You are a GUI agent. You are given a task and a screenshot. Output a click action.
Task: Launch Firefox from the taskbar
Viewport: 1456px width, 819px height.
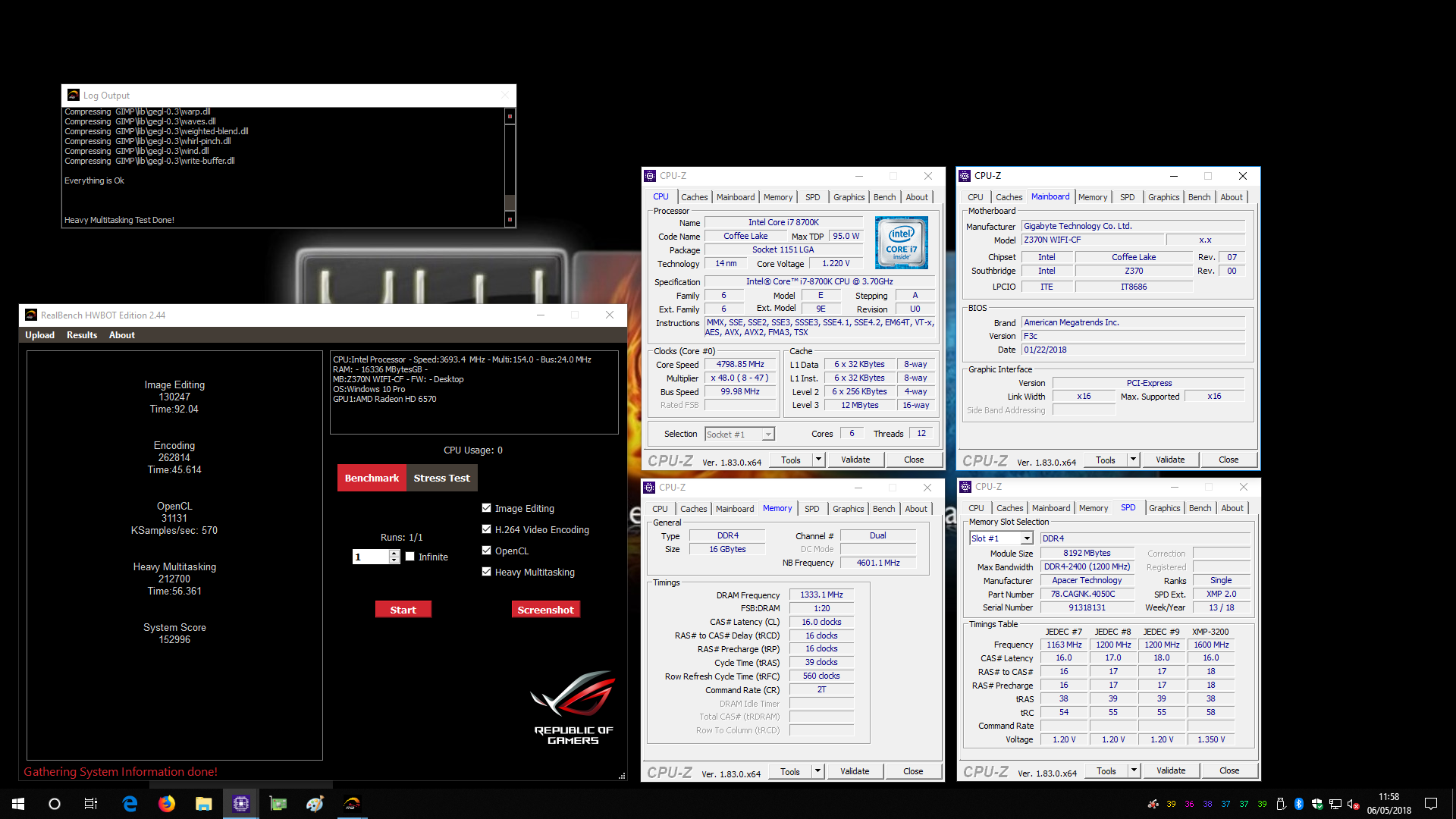point(167,804)
